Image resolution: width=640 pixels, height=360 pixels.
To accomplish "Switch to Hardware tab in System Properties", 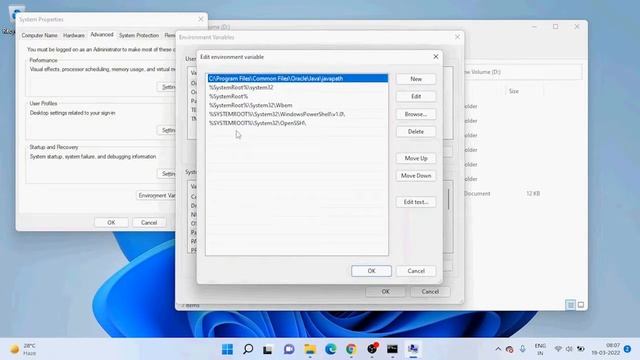I will click(74, 36).
